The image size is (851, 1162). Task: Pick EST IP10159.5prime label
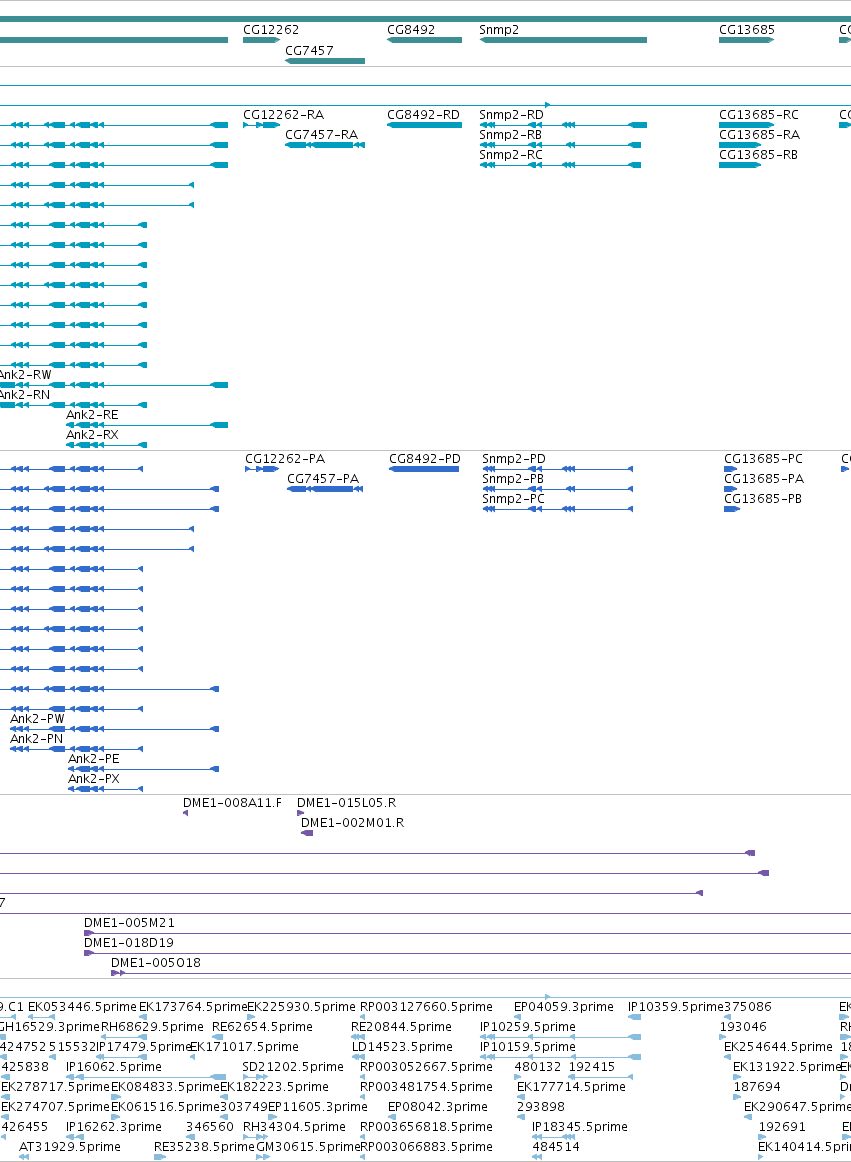(528, 1047)
